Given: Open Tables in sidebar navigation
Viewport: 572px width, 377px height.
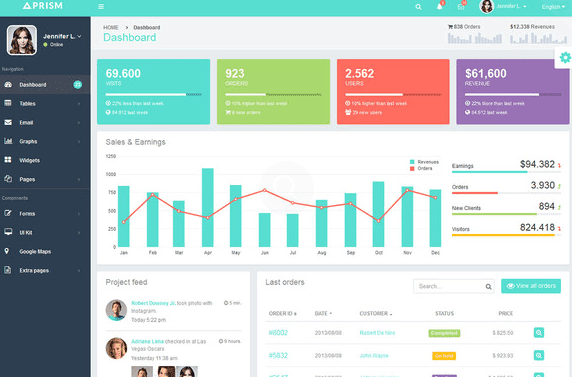Looking at the screenshot, I should 45,104.
